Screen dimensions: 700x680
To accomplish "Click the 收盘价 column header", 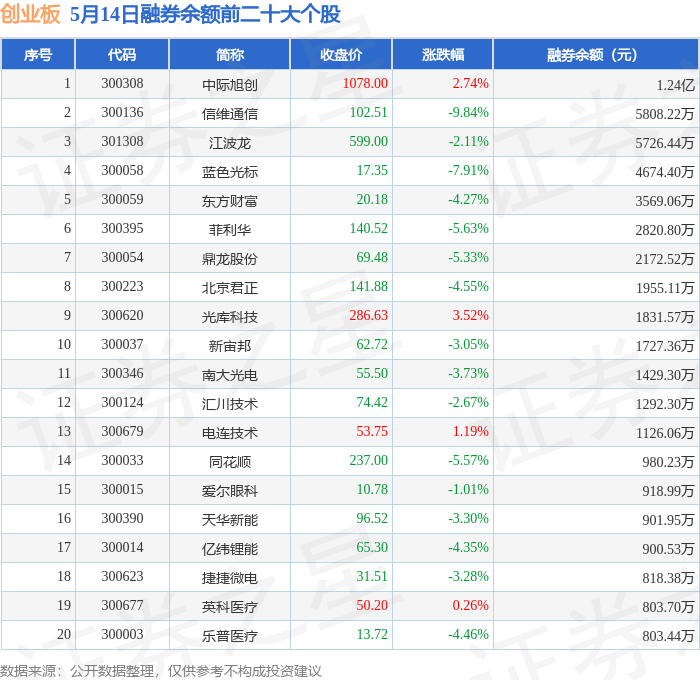I will (x=341, y=54).
